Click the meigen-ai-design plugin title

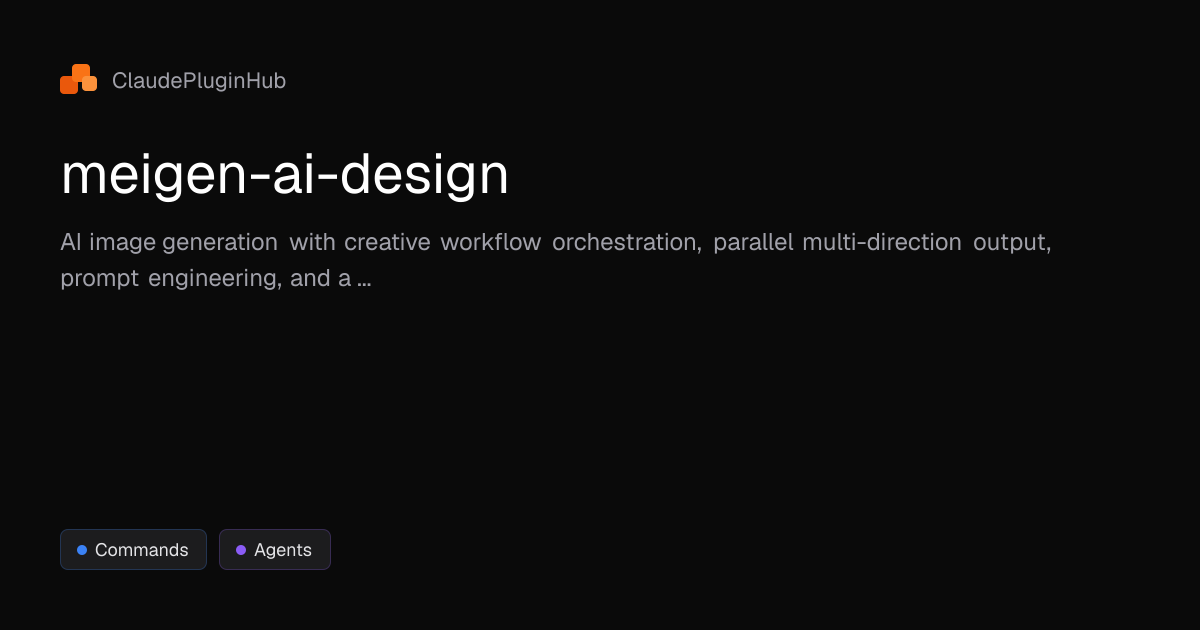(x=284, y=175)
